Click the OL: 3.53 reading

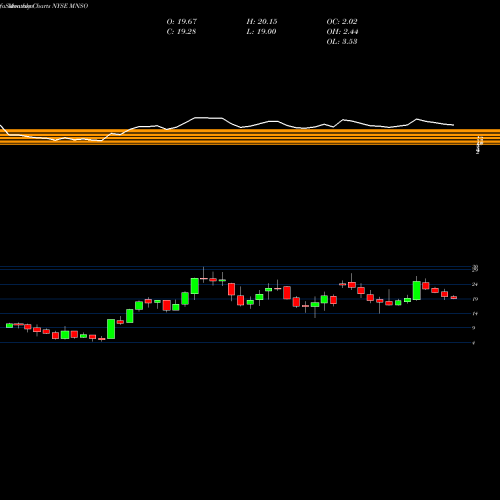[x=342, y=42]
